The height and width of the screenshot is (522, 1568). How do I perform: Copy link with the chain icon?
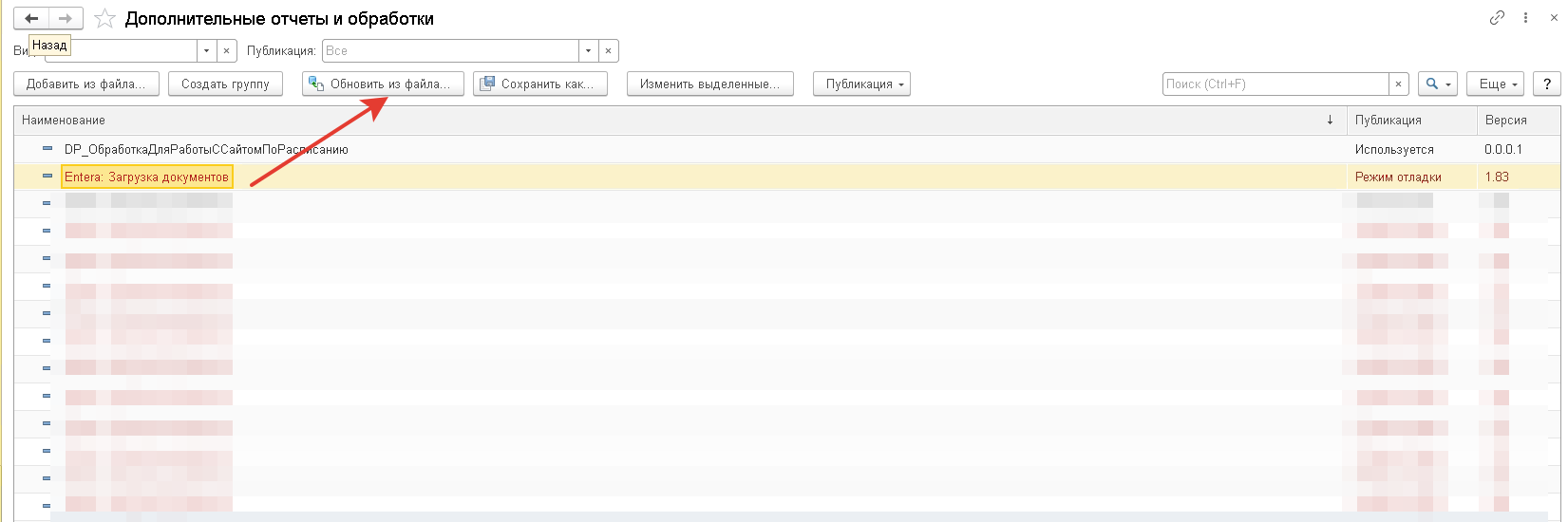[x=1497, y=18]
